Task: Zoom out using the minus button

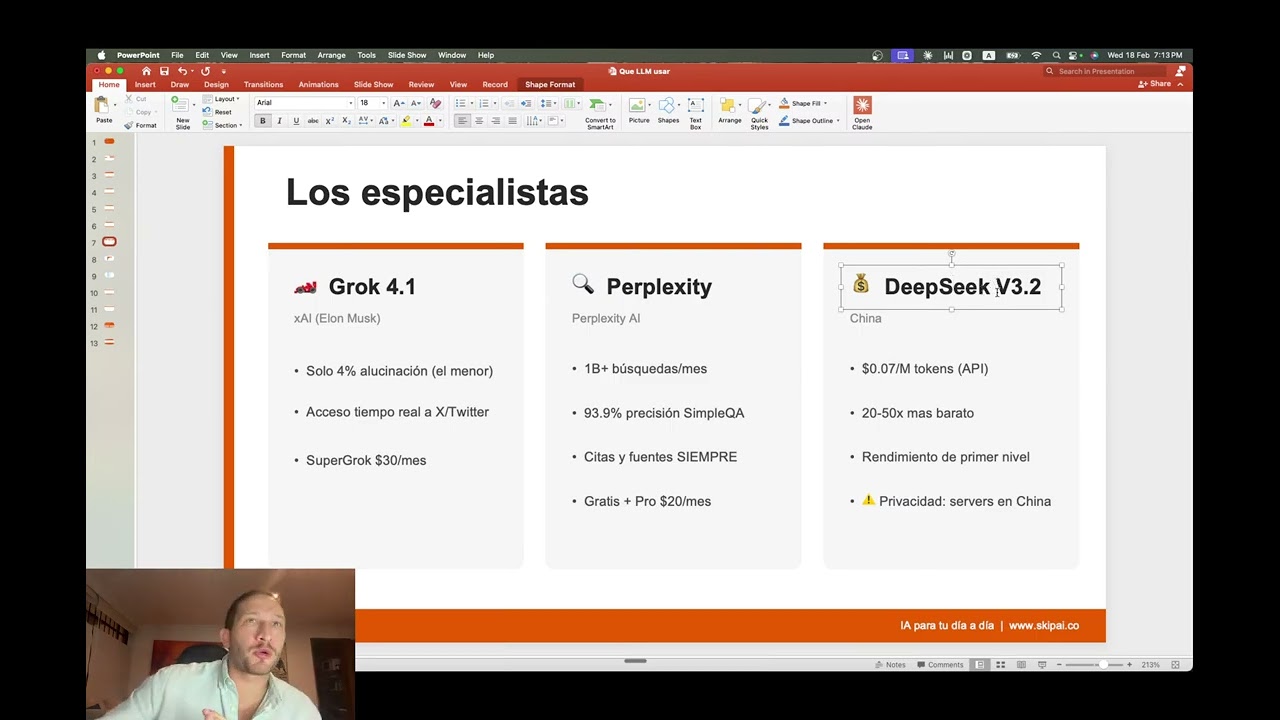Action: tap(1059, 664)
